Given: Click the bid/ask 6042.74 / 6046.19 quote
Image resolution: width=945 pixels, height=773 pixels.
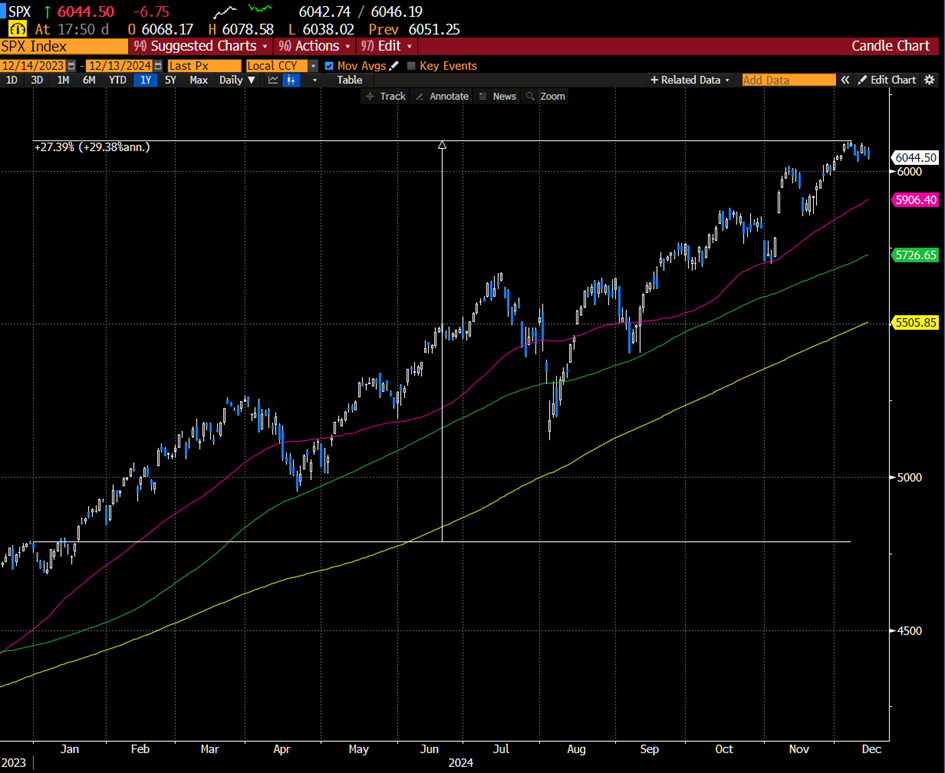Looking at the screenshot, I should (x=360, y=11).
